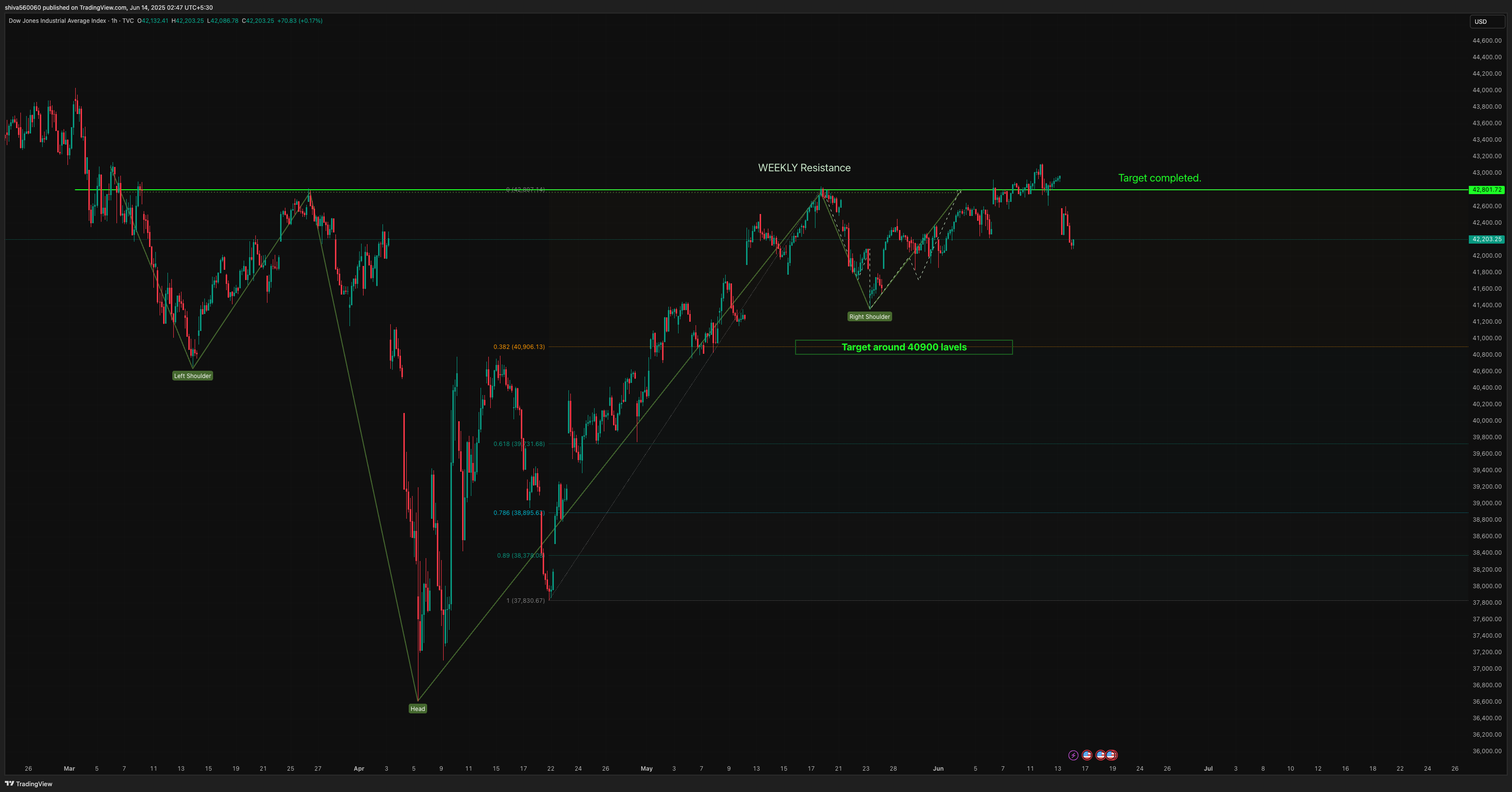Select the Head pattern label

pyautogui.click(x=417, y=709)
